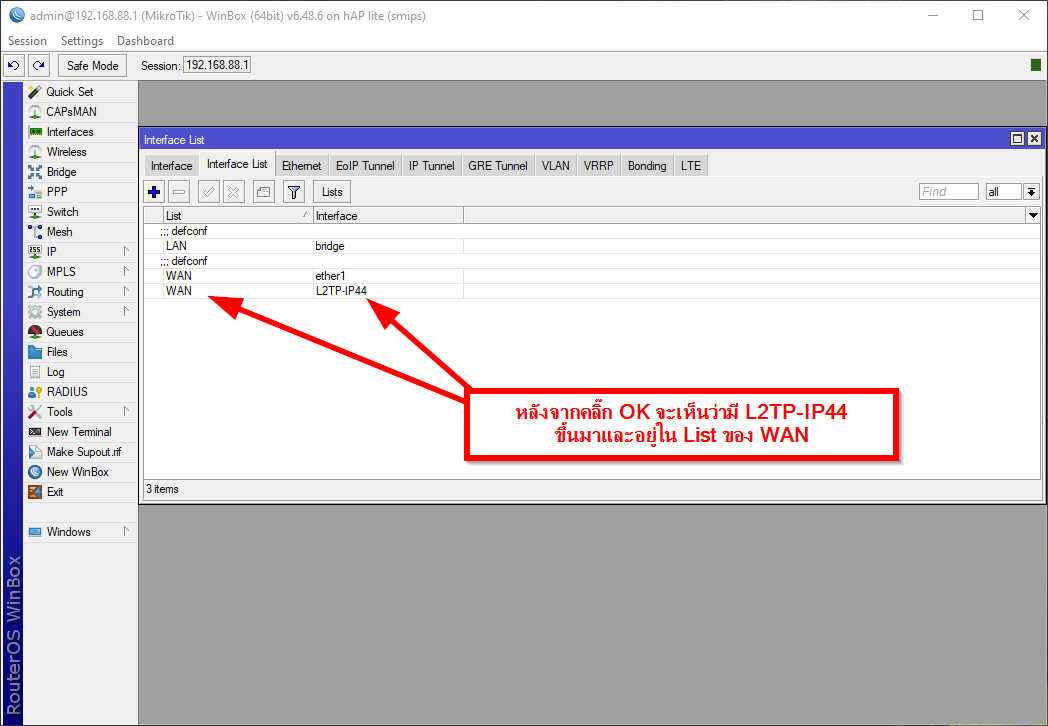Screen dimensions: 1048x726
Task: Switch to the EoIP Tunnel tab
Action: (x=365, y=166)
